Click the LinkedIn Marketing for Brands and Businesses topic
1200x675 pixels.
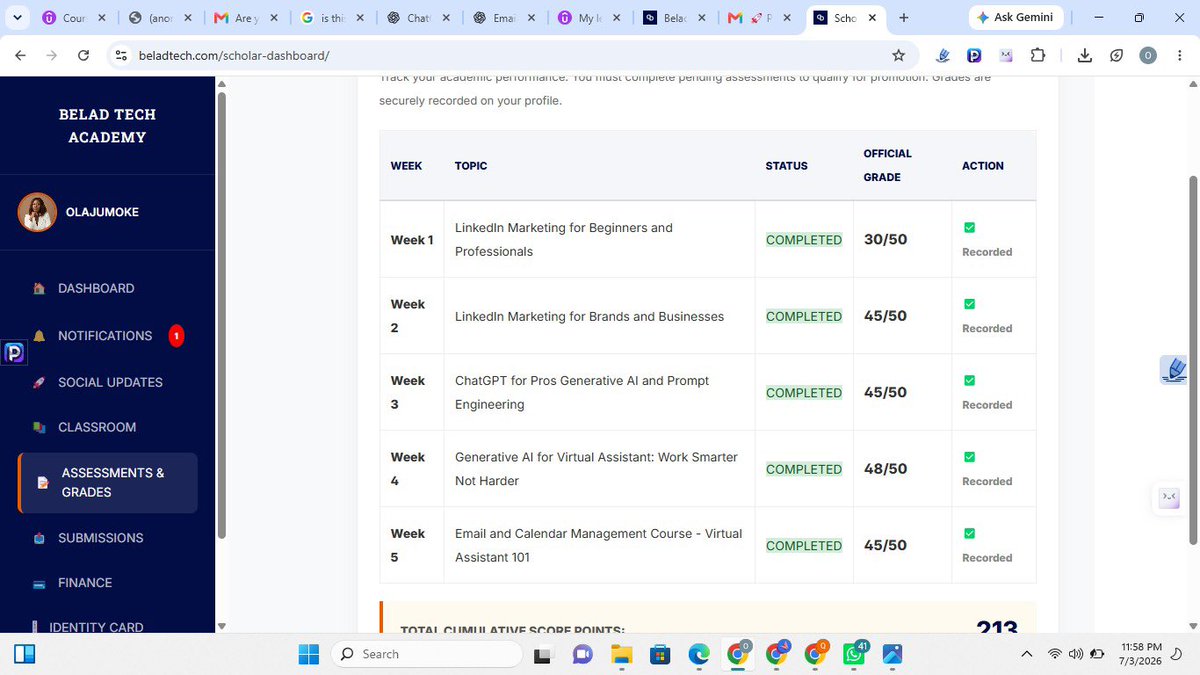point(589,317)
